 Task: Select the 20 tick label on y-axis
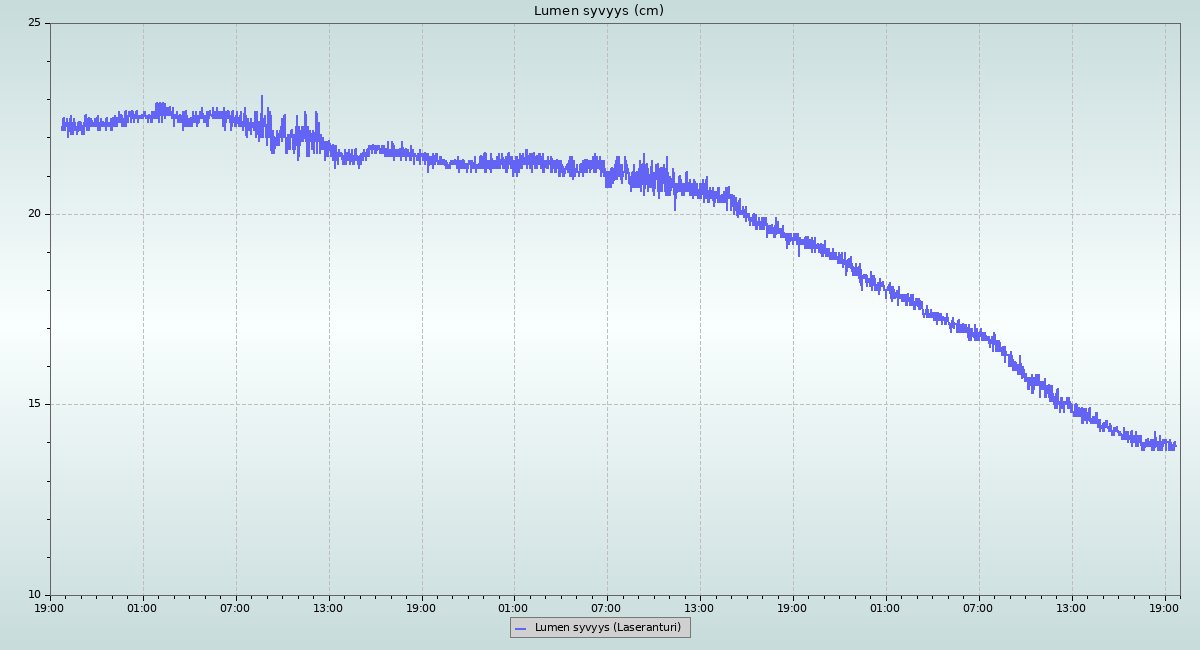click(34, 214)
